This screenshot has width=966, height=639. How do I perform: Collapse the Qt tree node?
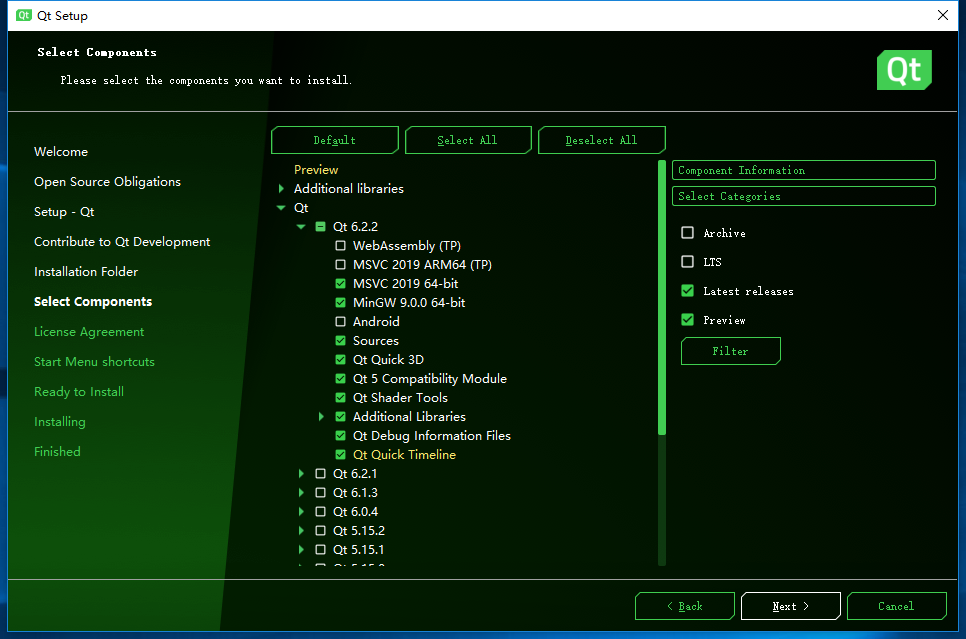(x=282, y=208)
